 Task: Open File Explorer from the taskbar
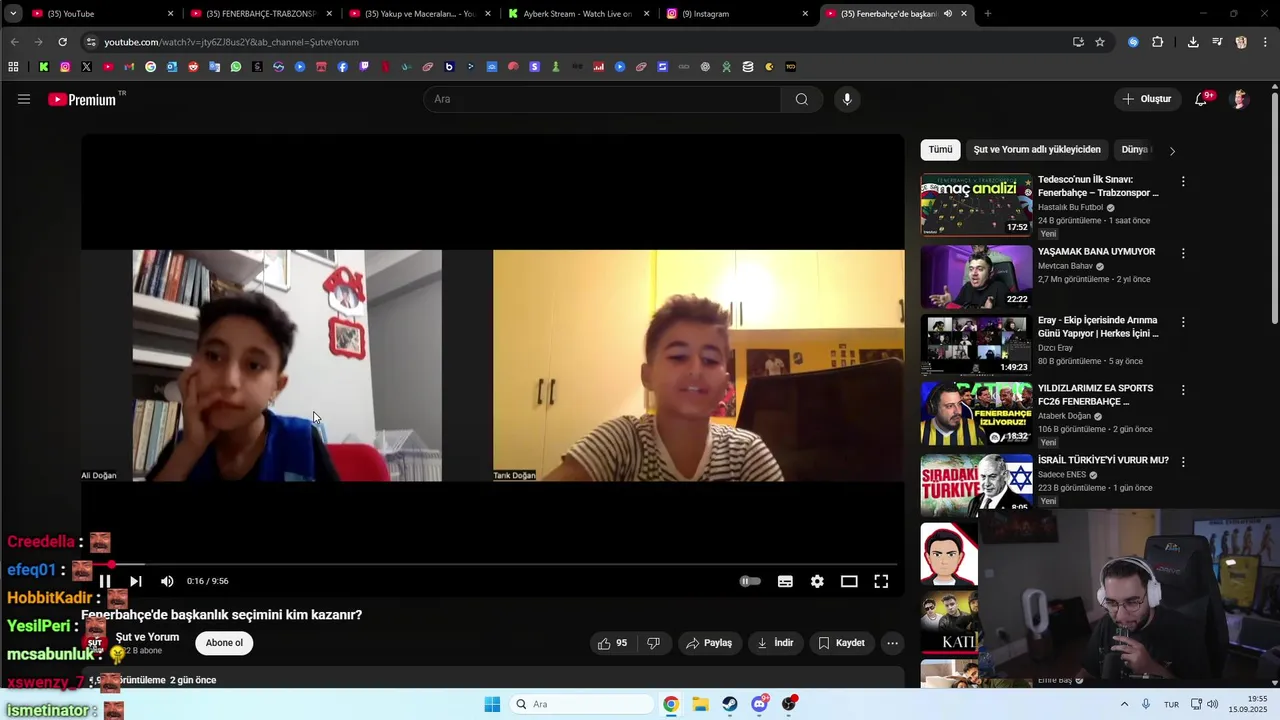pos(700,704)
